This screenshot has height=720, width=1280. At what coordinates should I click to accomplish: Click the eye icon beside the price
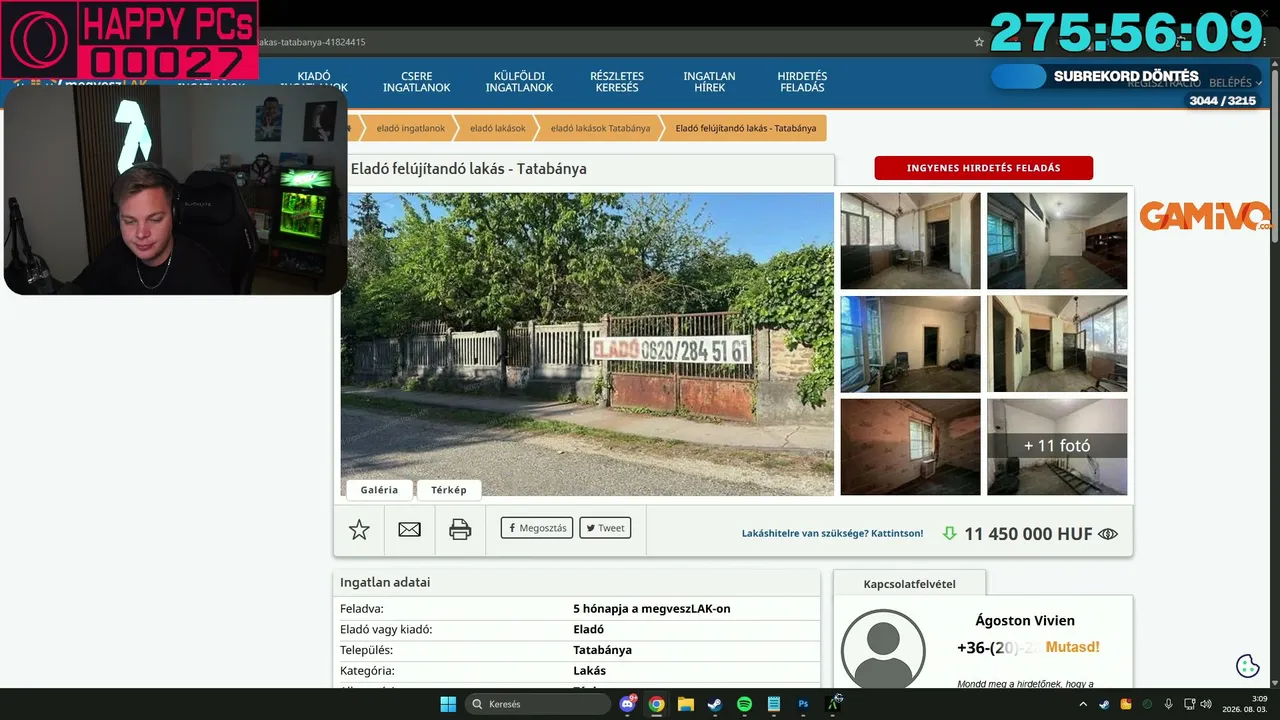pyautogui.click(x=1108, y=534)
